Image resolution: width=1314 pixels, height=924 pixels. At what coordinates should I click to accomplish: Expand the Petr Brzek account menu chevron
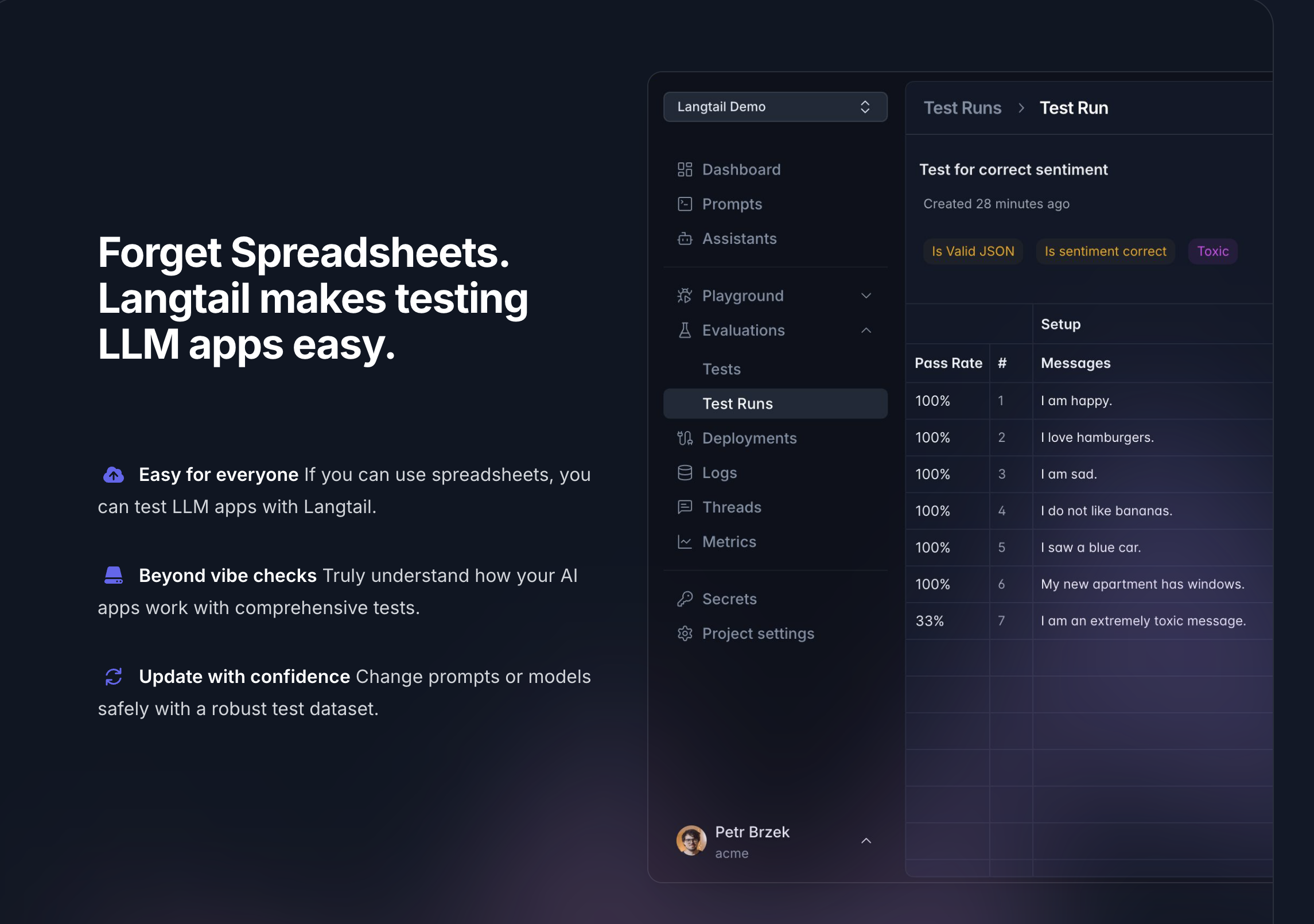pyautogui.click(x=866, y=841)
